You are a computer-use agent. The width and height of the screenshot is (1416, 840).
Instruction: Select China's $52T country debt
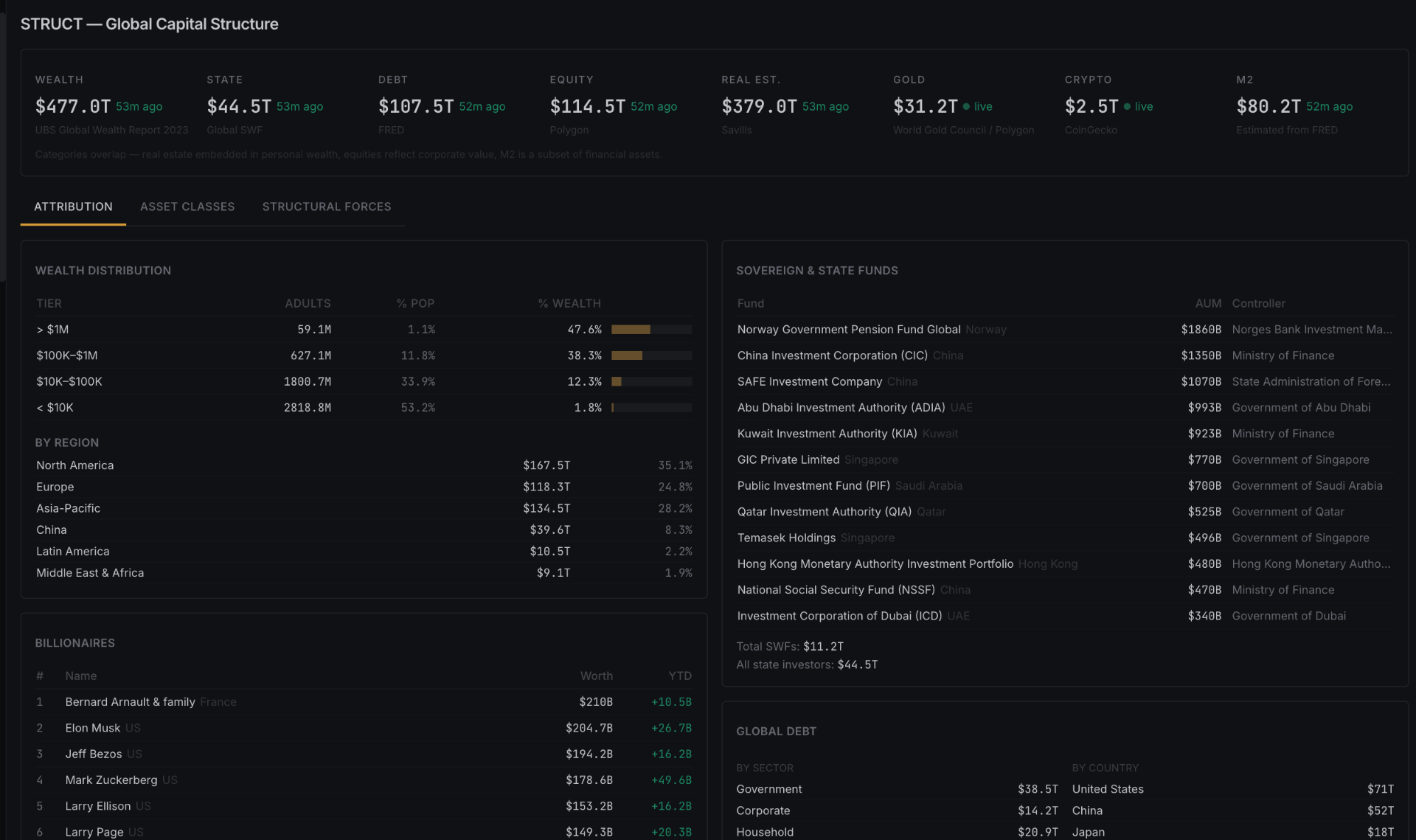point(1381,811)
